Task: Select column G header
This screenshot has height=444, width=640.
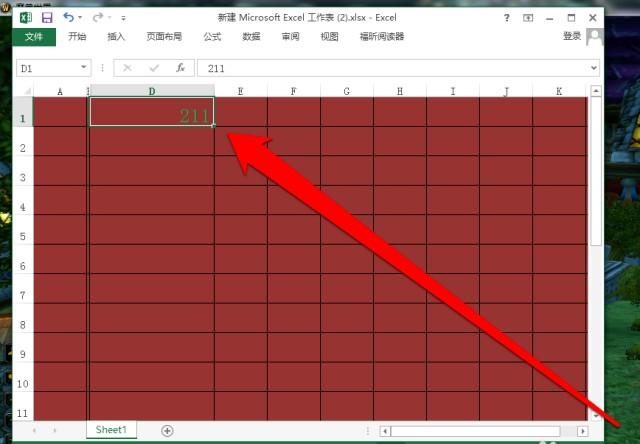Action: (347, 91)
